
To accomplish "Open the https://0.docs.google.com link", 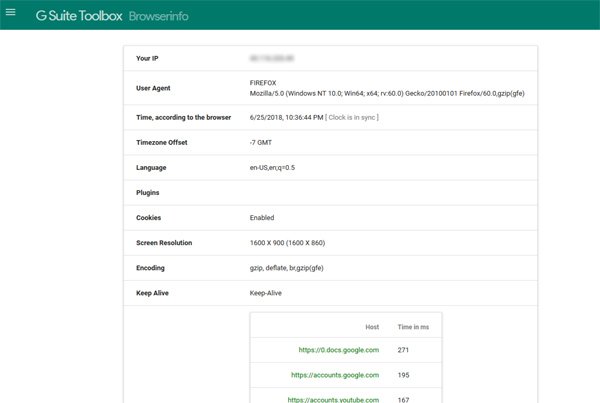I will tap(339, 350).
